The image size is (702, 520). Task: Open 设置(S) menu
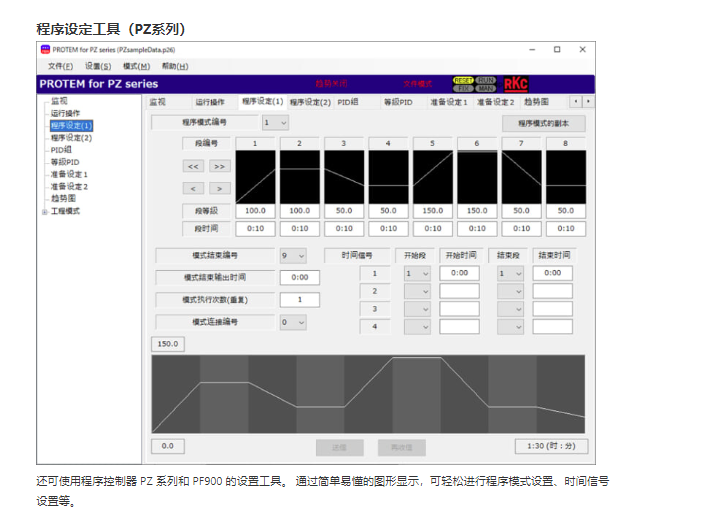pos(98,66)
